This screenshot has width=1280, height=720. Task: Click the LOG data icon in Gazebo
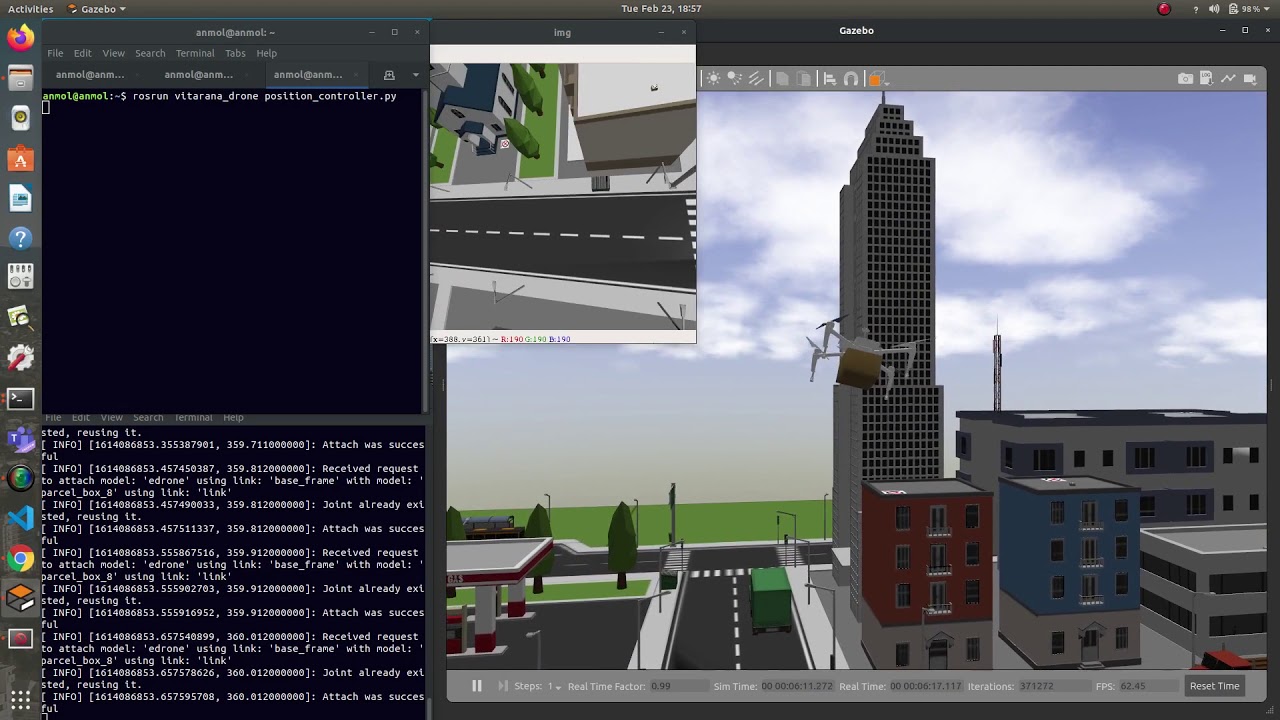1207,78
